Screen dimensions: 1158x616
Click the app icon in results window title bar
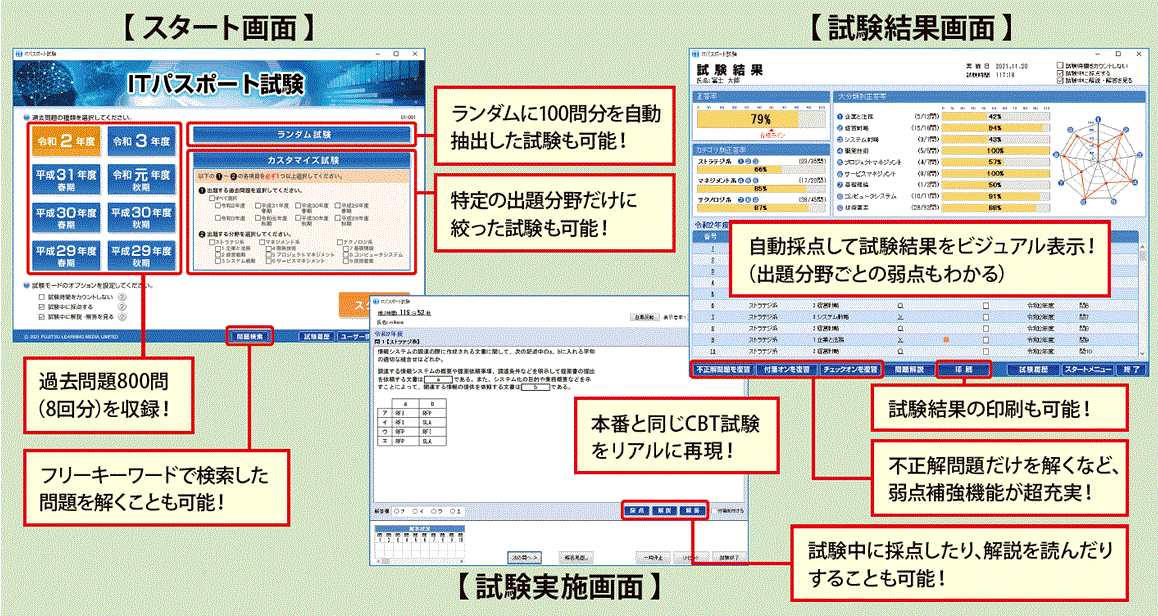pyautogui.click(x=696, y=54)
